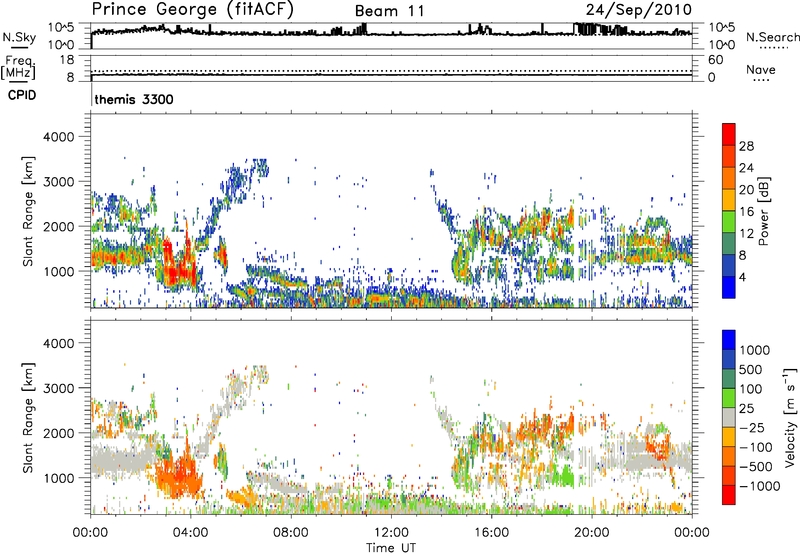Click the "Time UT" axis label
The image size is (800, 554).
click(x=391, y=548)
